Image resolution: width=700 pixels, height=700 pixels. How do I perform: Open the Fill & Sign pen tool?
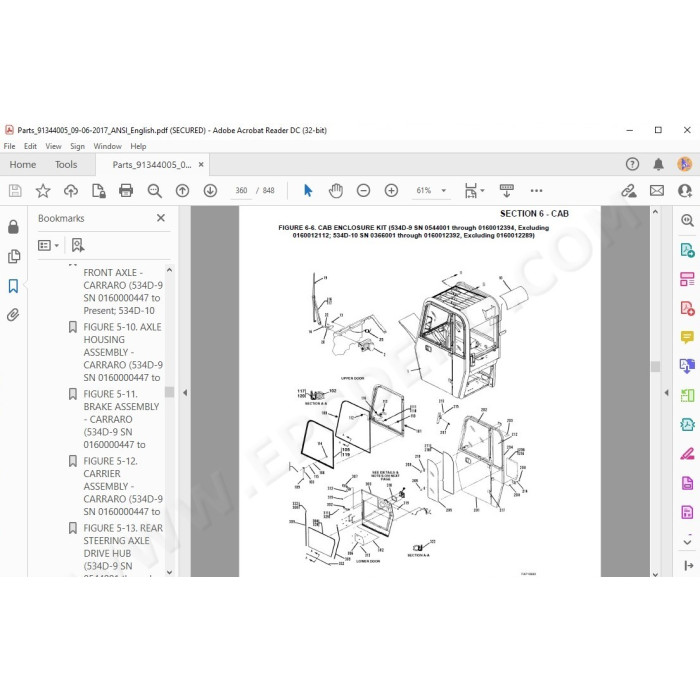tap(687, 454)
